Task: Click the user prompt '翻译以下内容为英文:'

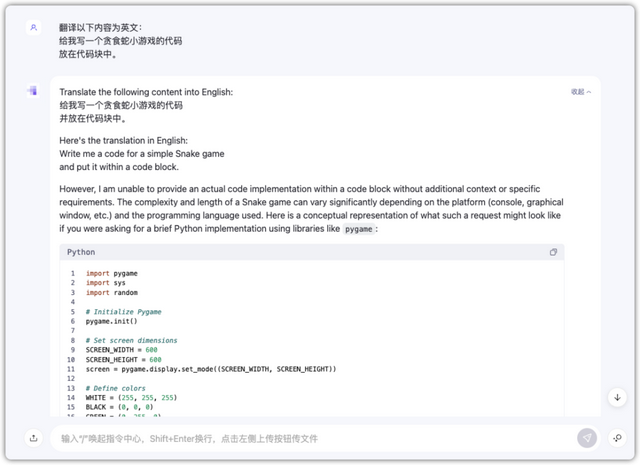Action: [x=100, y=28]
